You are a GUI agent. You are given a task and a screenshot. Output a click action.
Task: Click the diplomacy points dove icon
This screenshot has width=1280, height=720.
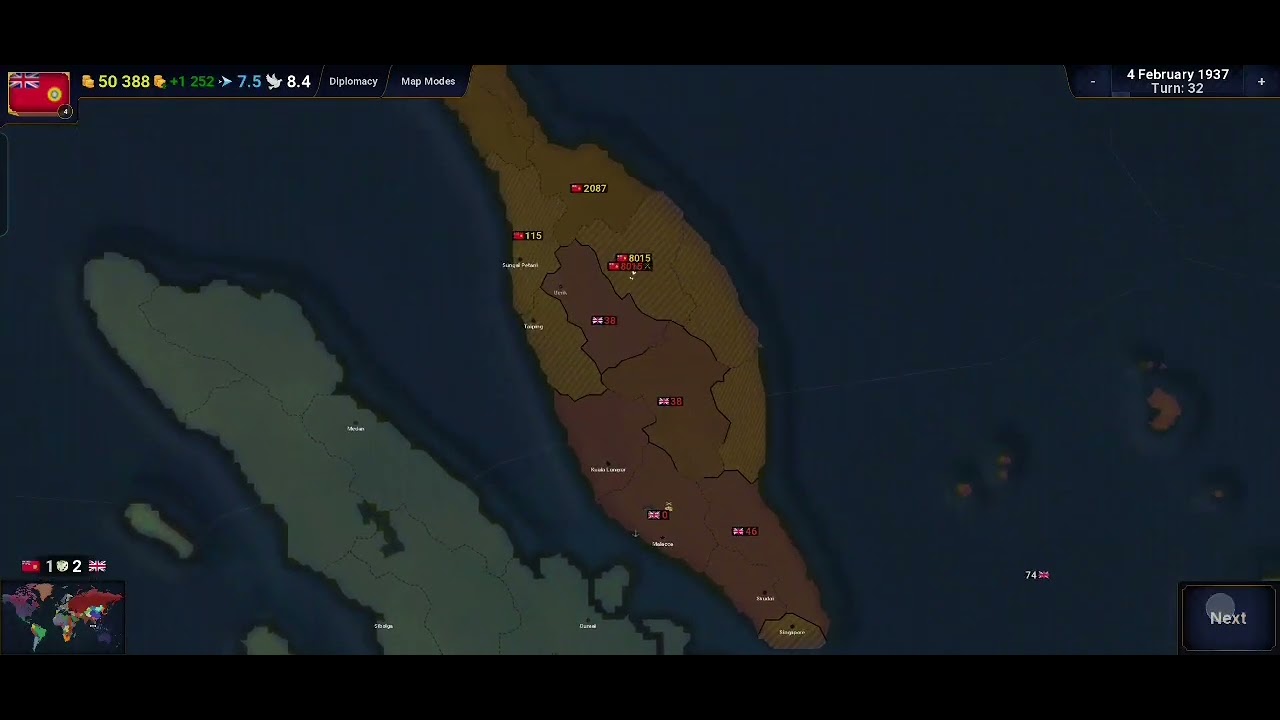[x=274, y=81]
